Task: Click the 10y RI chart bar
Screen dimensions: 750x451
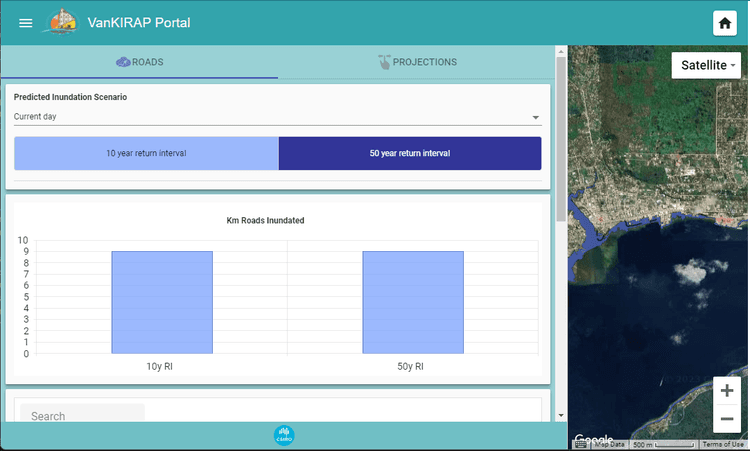Action: click(x=162, y=302)
